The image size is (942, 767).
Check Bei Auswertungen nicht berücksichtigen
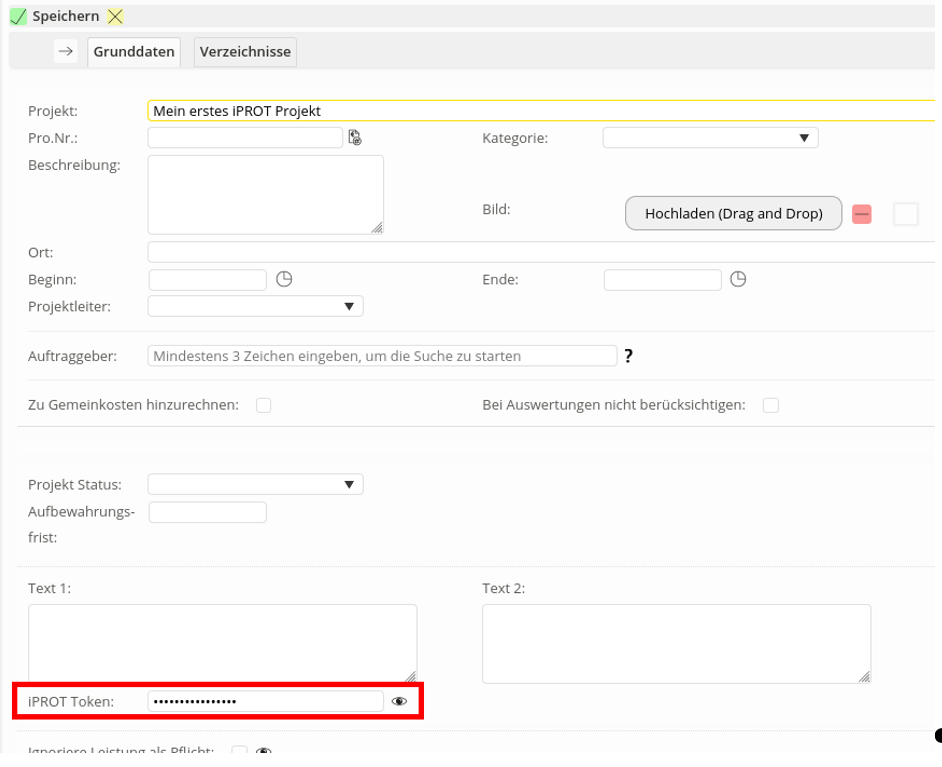pos(771,405)
